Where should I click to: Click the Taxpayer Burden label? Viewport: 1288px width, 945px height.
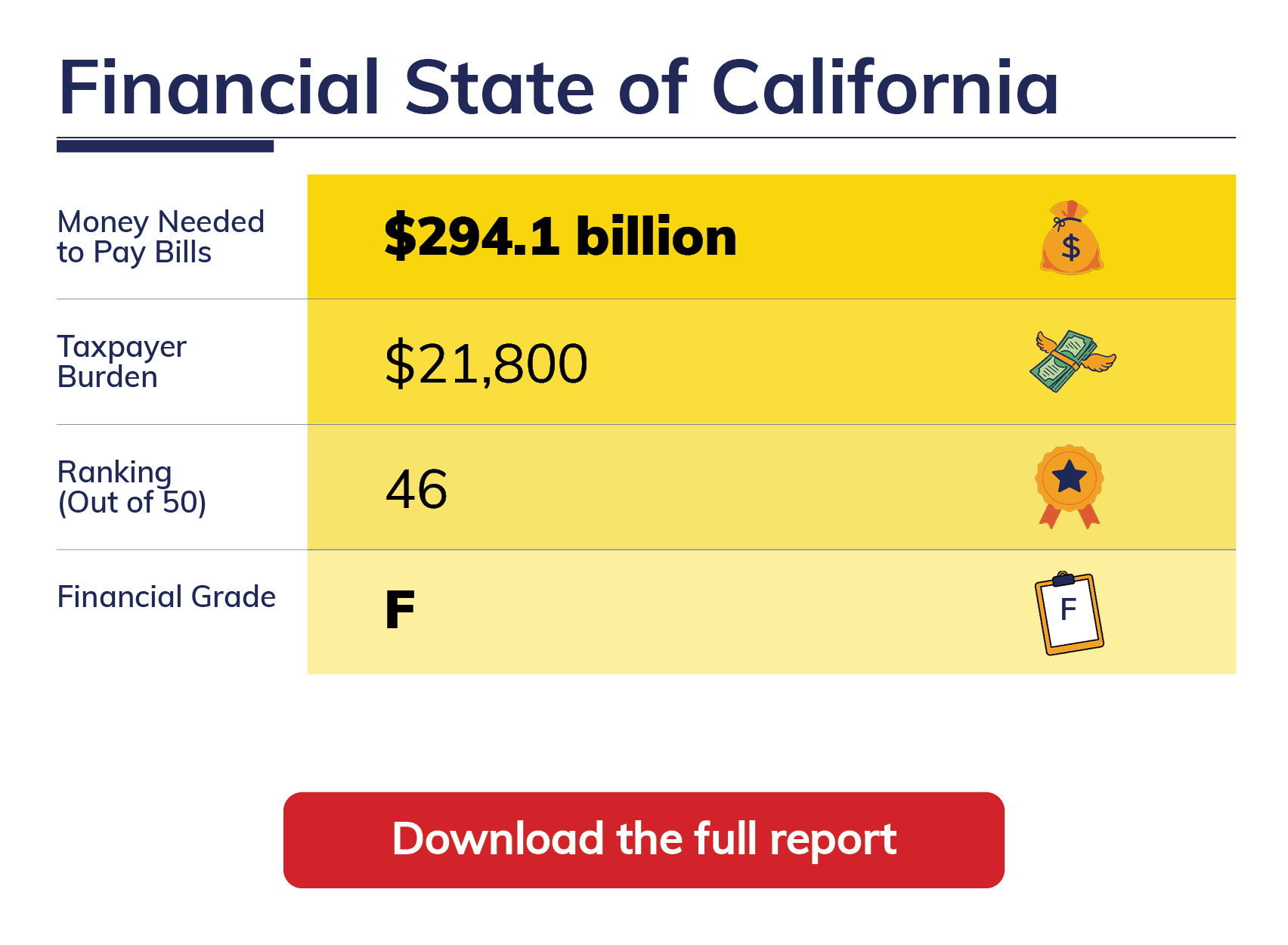[121, 361]
